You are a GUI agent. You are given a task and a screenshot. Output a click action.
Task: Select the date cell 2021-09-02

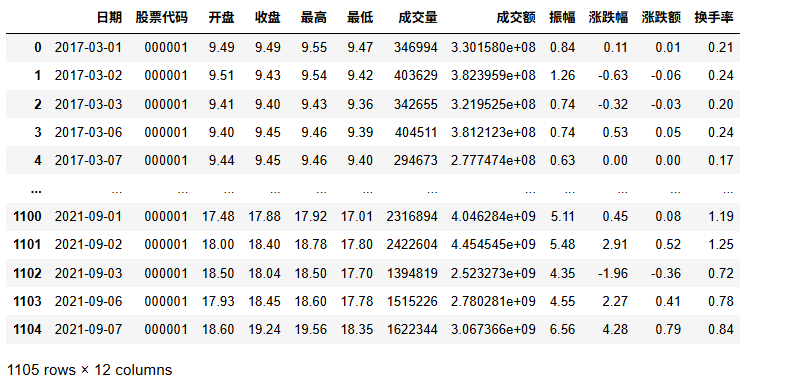pos(88,245)
